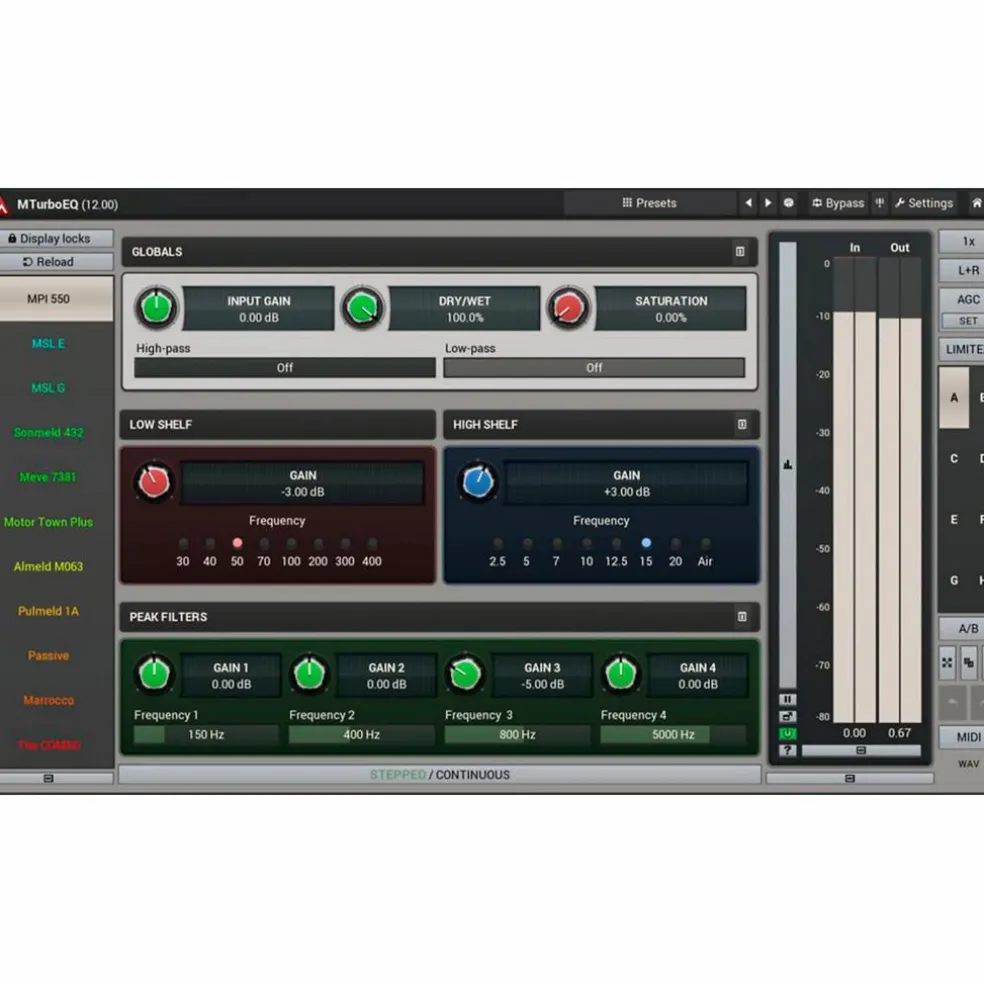This screenshot has width=984, height=984.
Task: Click the home icon in title bar
Action: (x=976, y=203)
